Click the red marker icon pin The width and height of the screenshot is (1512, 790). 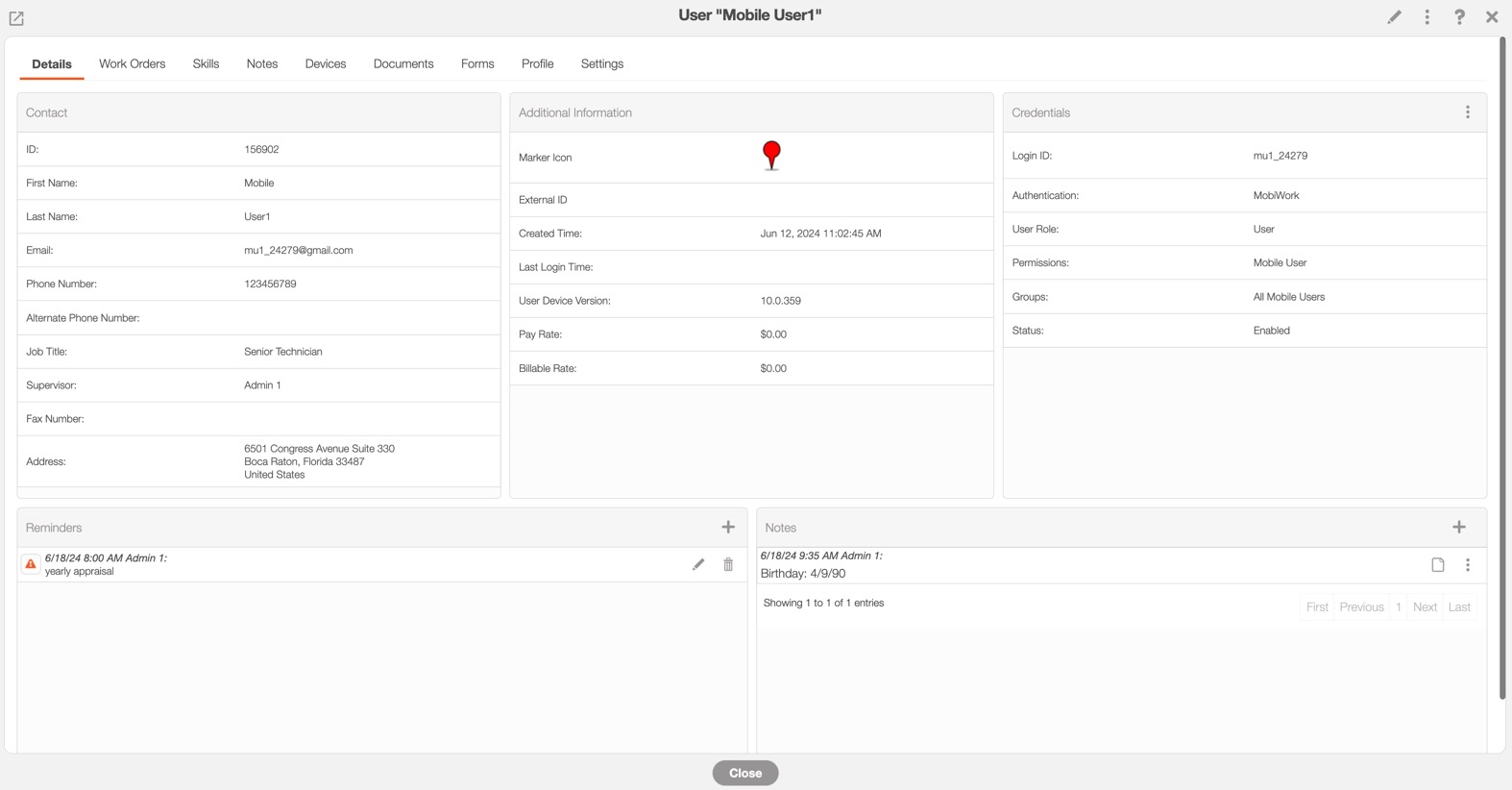[x=771, y=155]
